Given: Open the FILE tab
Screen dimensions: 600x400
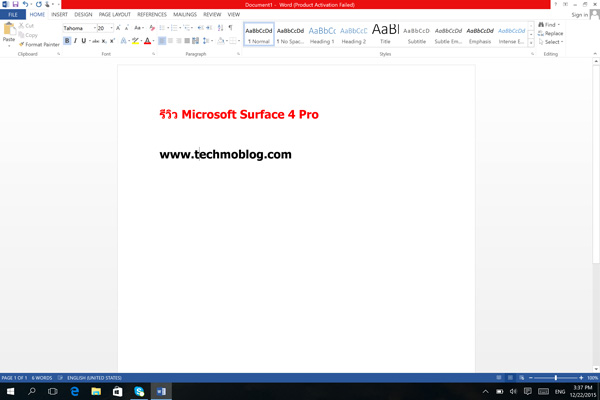Looking at the screenshot, I should tap(13, 15).
